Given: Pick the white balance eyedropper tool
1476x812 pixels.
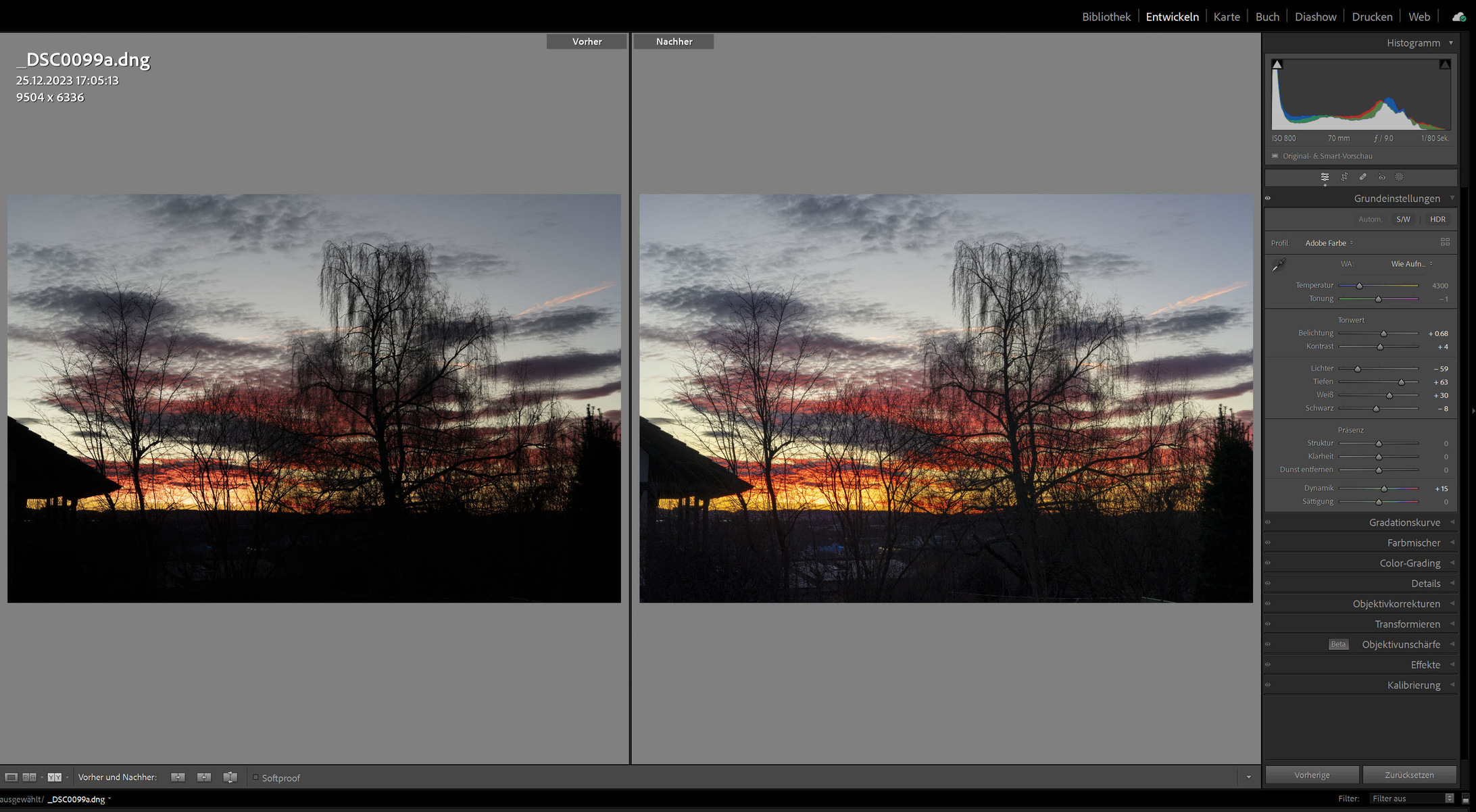Looking at the screenshot, I should tap(1279, 265).
